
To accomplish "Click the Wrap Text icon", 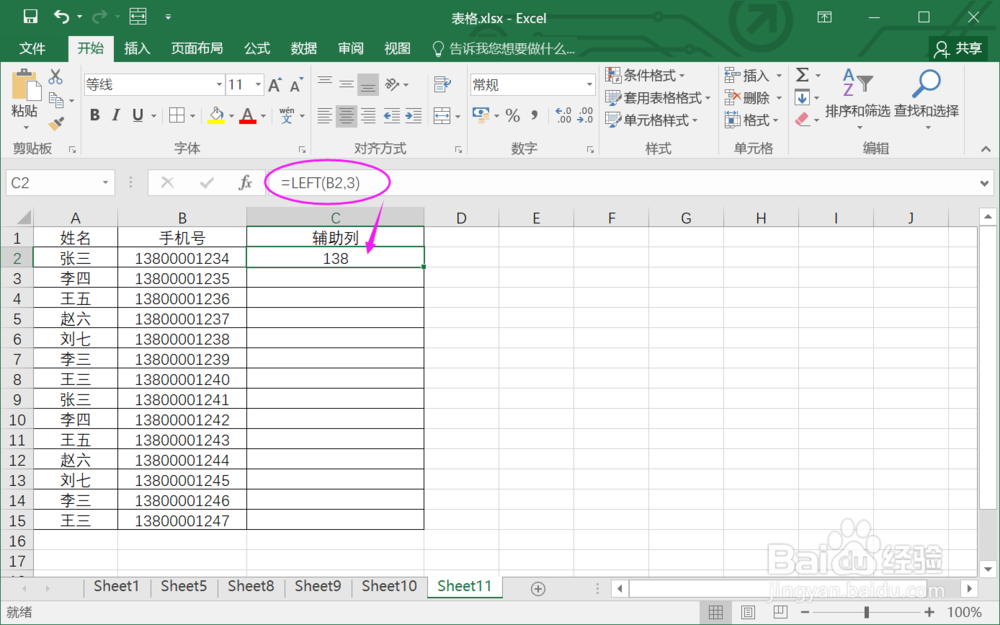I will [442, 84].
